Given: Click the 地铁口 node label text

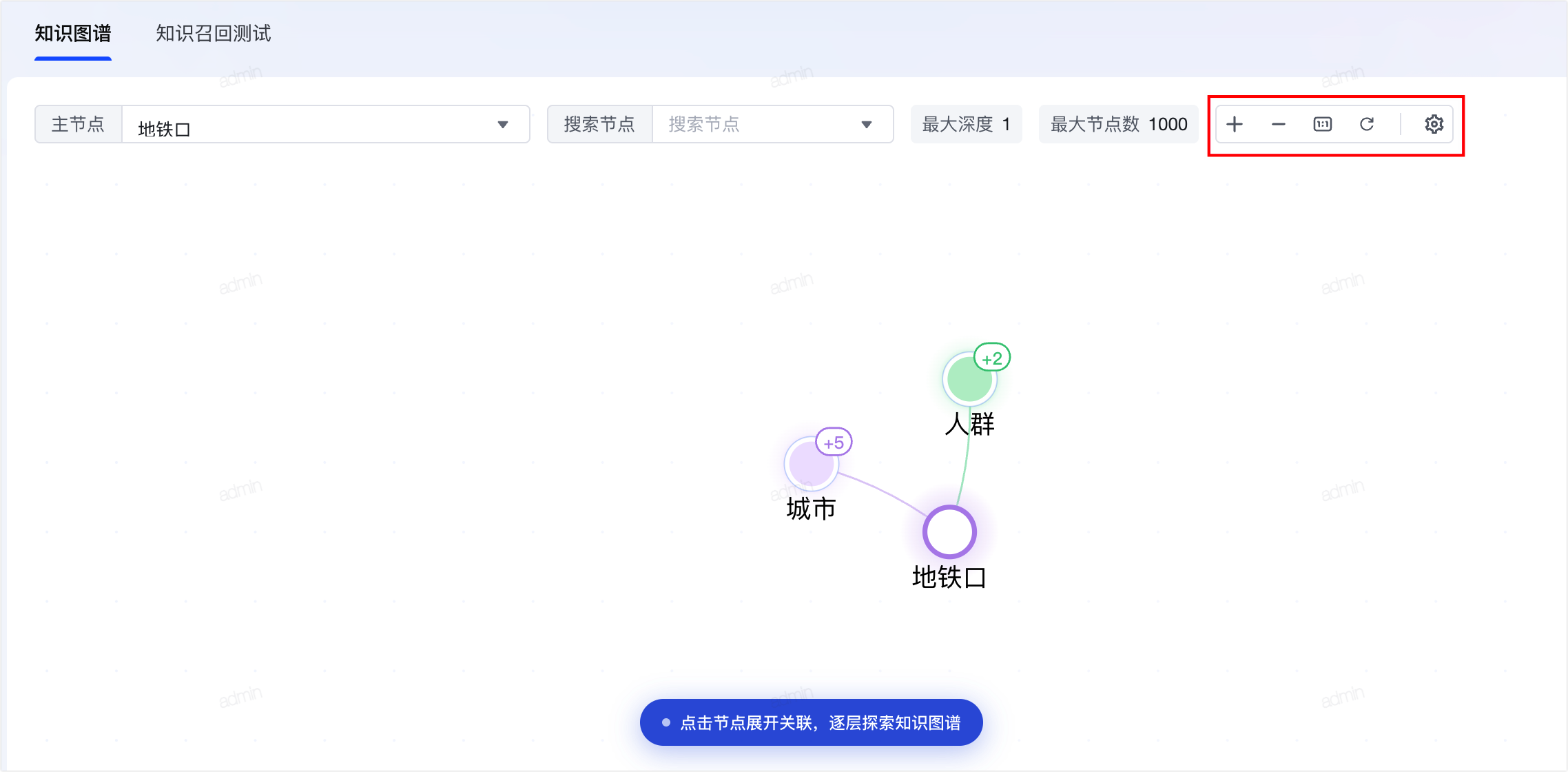Looking at the screenshot, I should click(x=949, y=577).
